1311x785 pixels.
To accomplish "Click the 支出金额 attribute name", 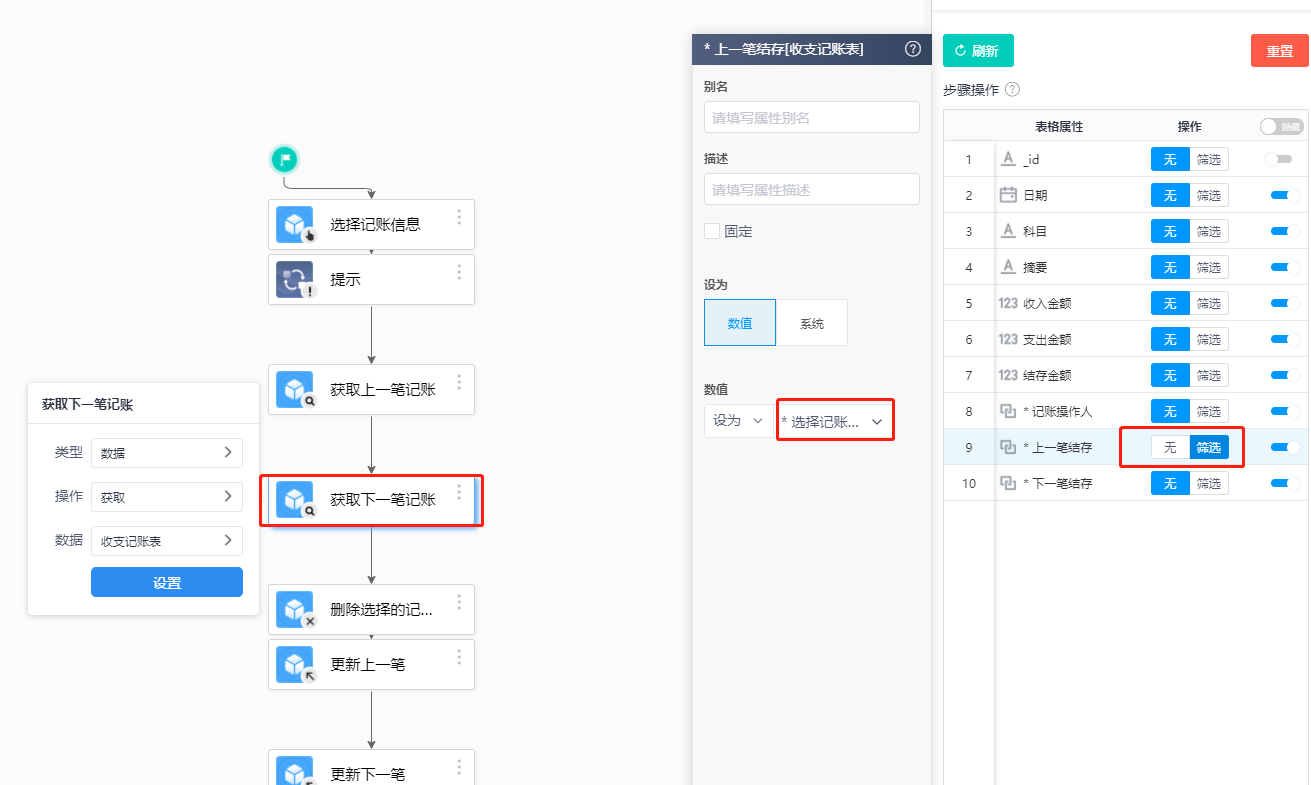I will coord(1047,339).
